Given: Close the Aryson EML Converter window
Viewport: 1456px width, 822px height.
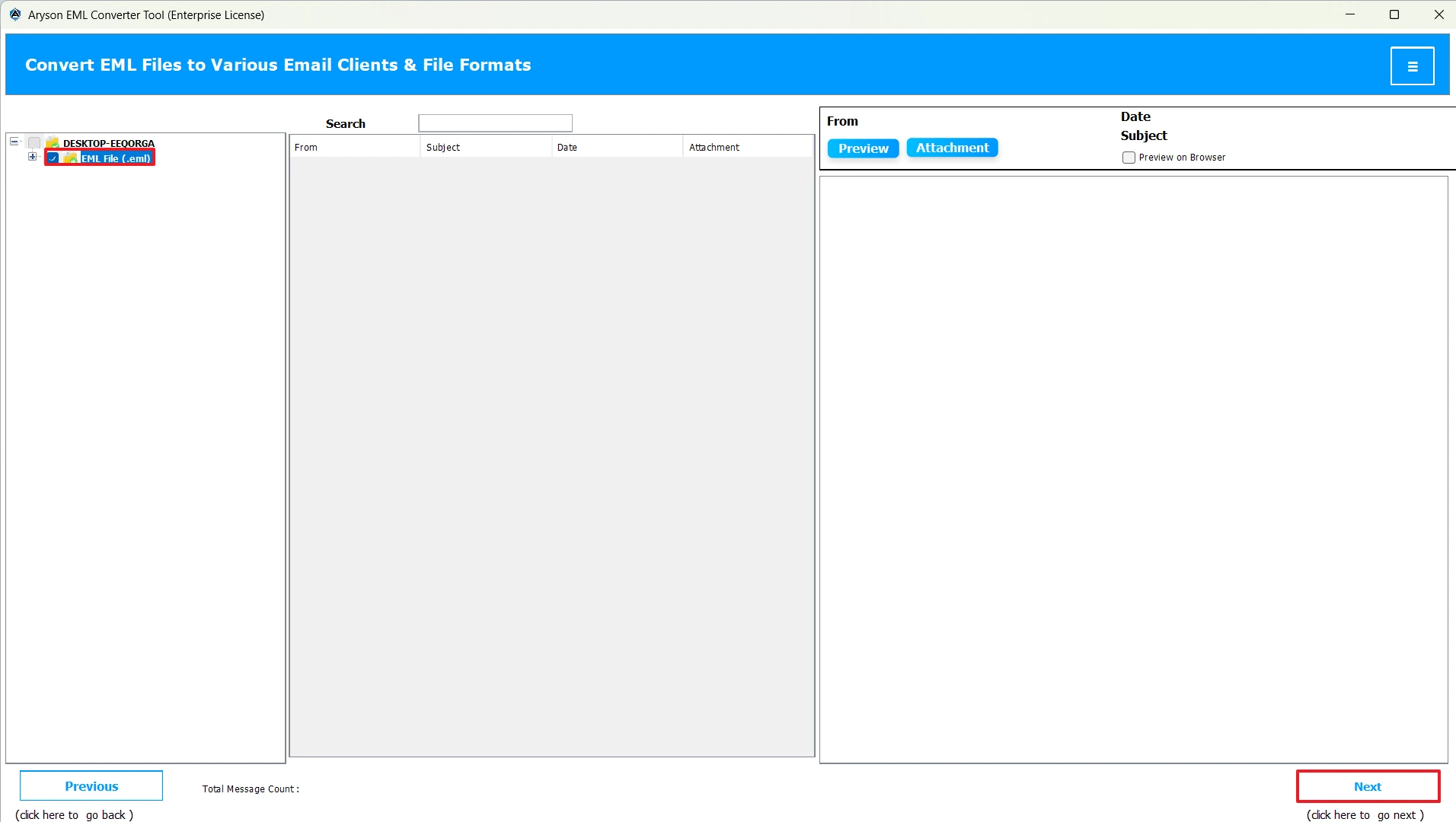Looking at the screenshot, I should pos(1438,14).
